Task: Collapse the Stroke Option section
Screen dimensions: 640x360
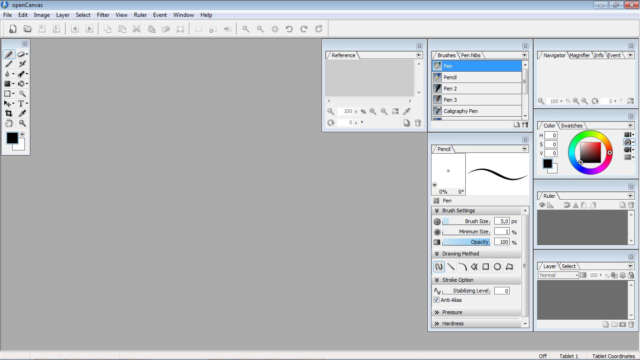Action: tap(437, 280)
